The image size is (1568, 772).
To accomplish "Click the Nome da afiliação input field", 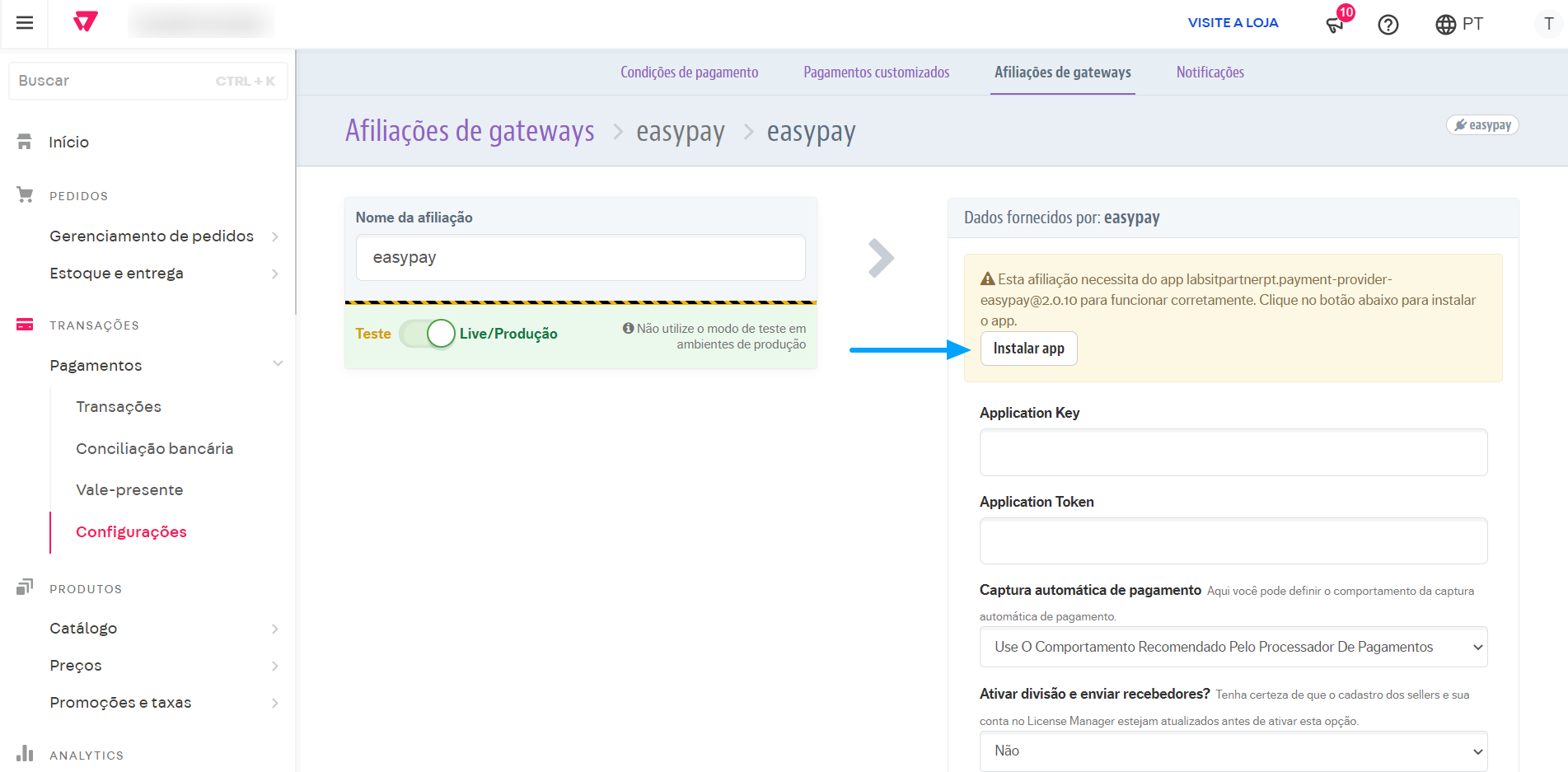I will 581,258.
